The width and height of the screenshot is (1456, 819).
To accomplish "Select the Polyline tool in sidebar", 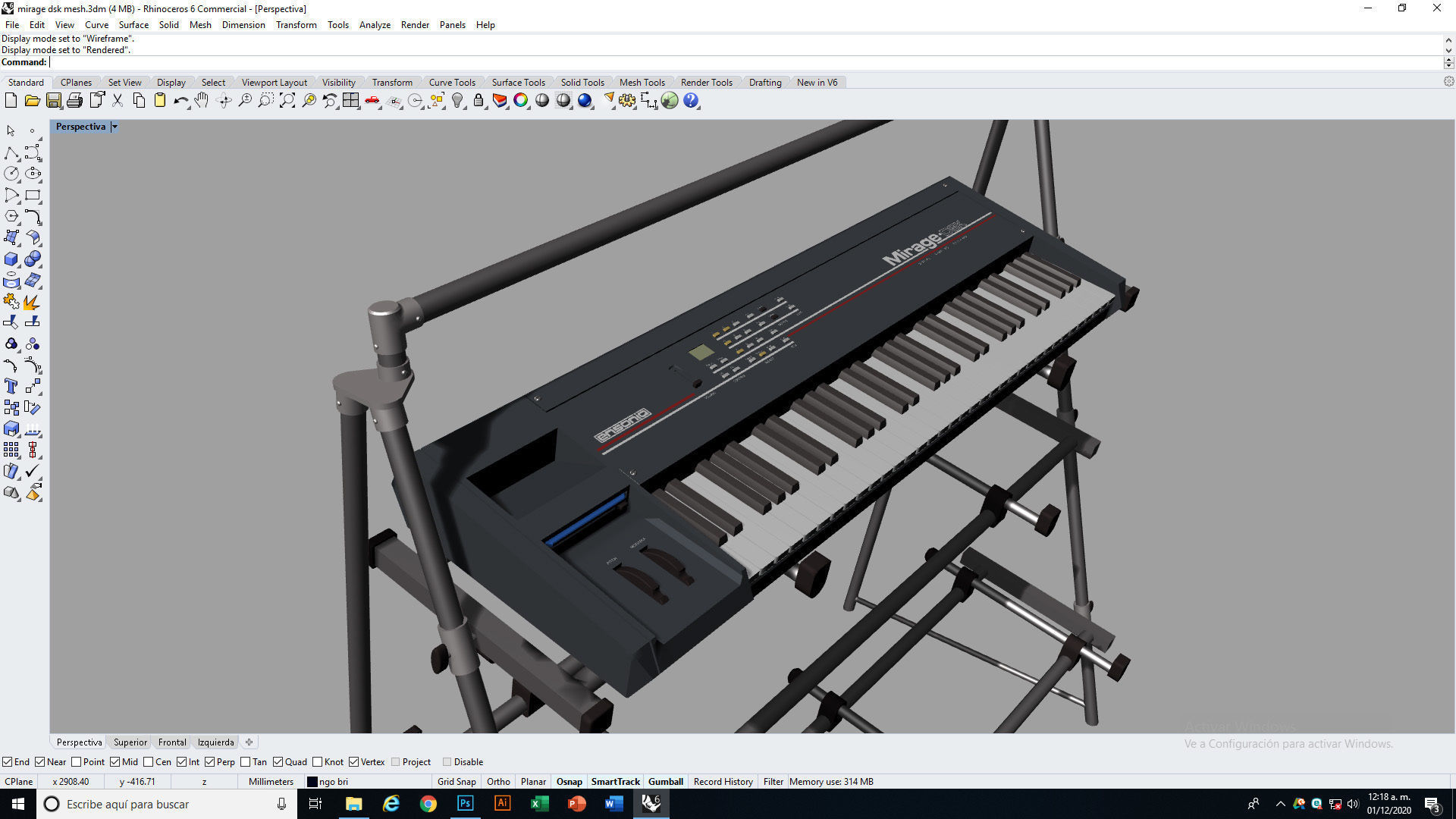I will click(x=11, y=152).
